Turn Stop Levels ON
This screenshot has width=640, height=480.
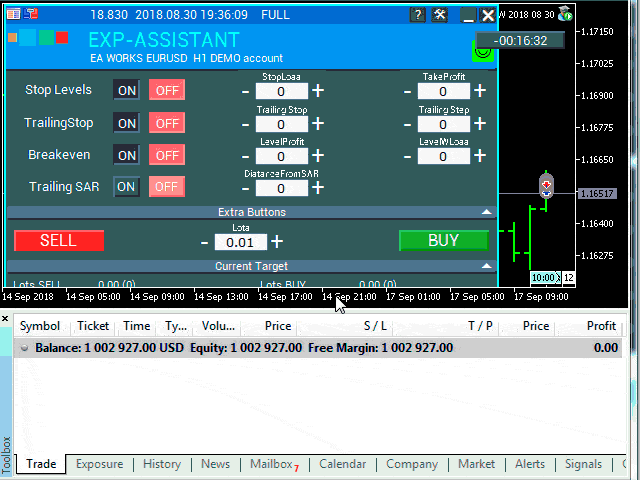[x=126, y=90]
